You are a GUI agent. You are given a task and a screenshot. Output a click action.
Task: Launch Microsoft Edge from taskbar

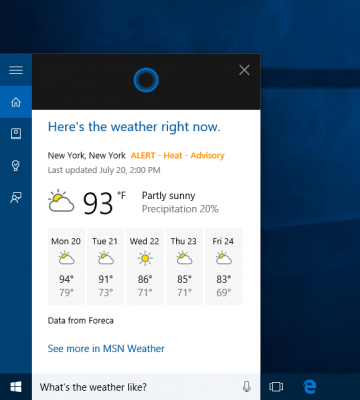point(310,387)
